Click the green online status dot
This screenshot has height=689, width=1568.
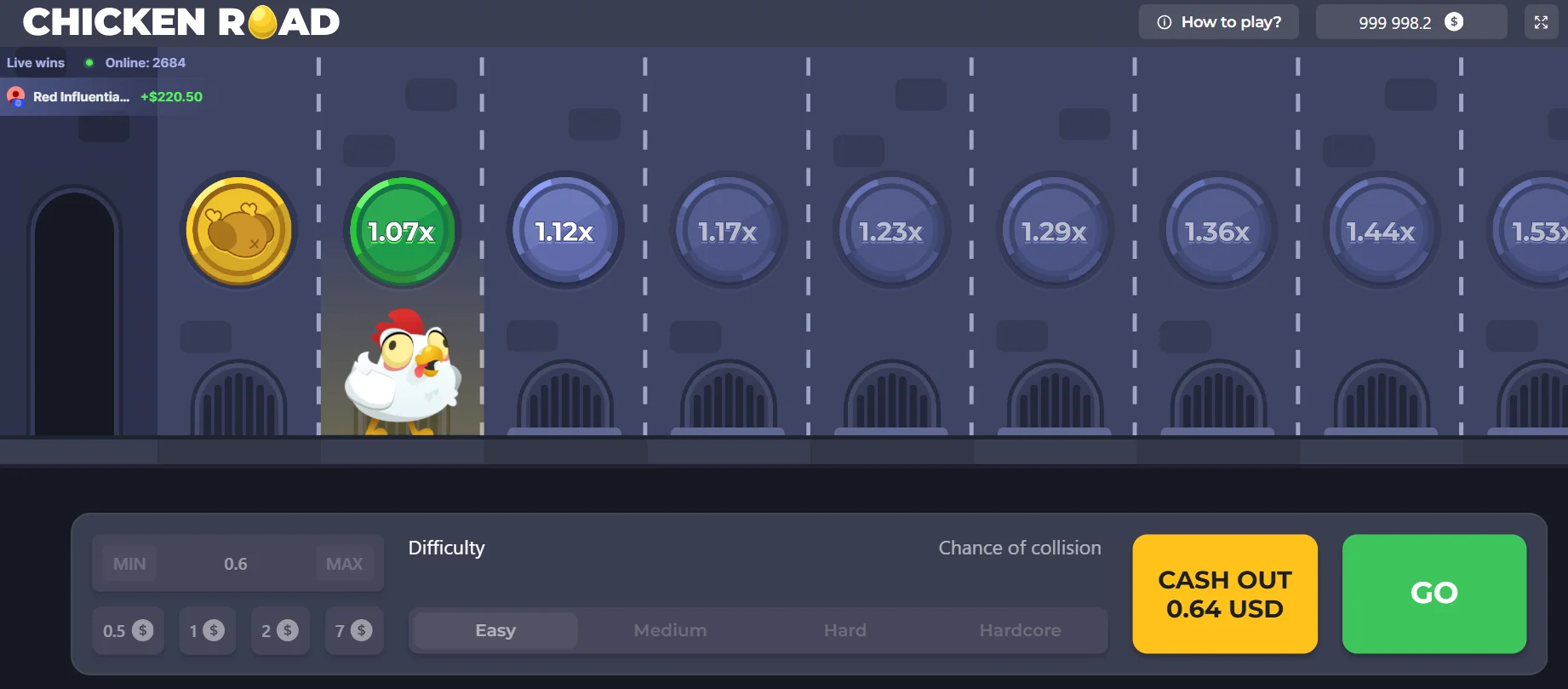pos(89,62)
